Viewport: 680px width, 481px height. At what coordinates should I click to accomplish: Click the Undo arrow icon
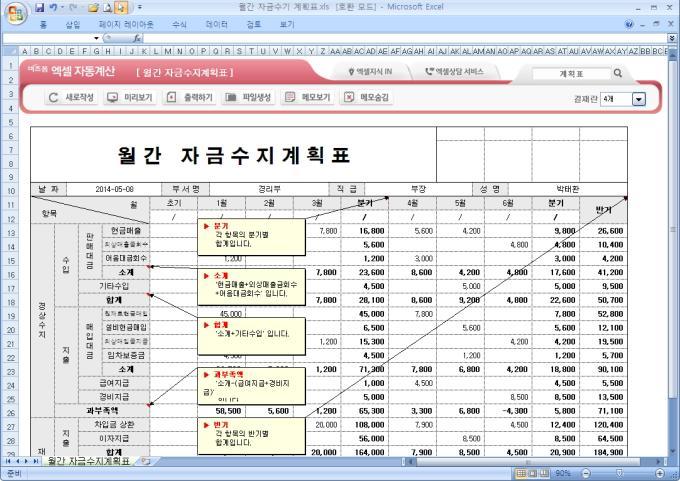click(x=53, y=7)
